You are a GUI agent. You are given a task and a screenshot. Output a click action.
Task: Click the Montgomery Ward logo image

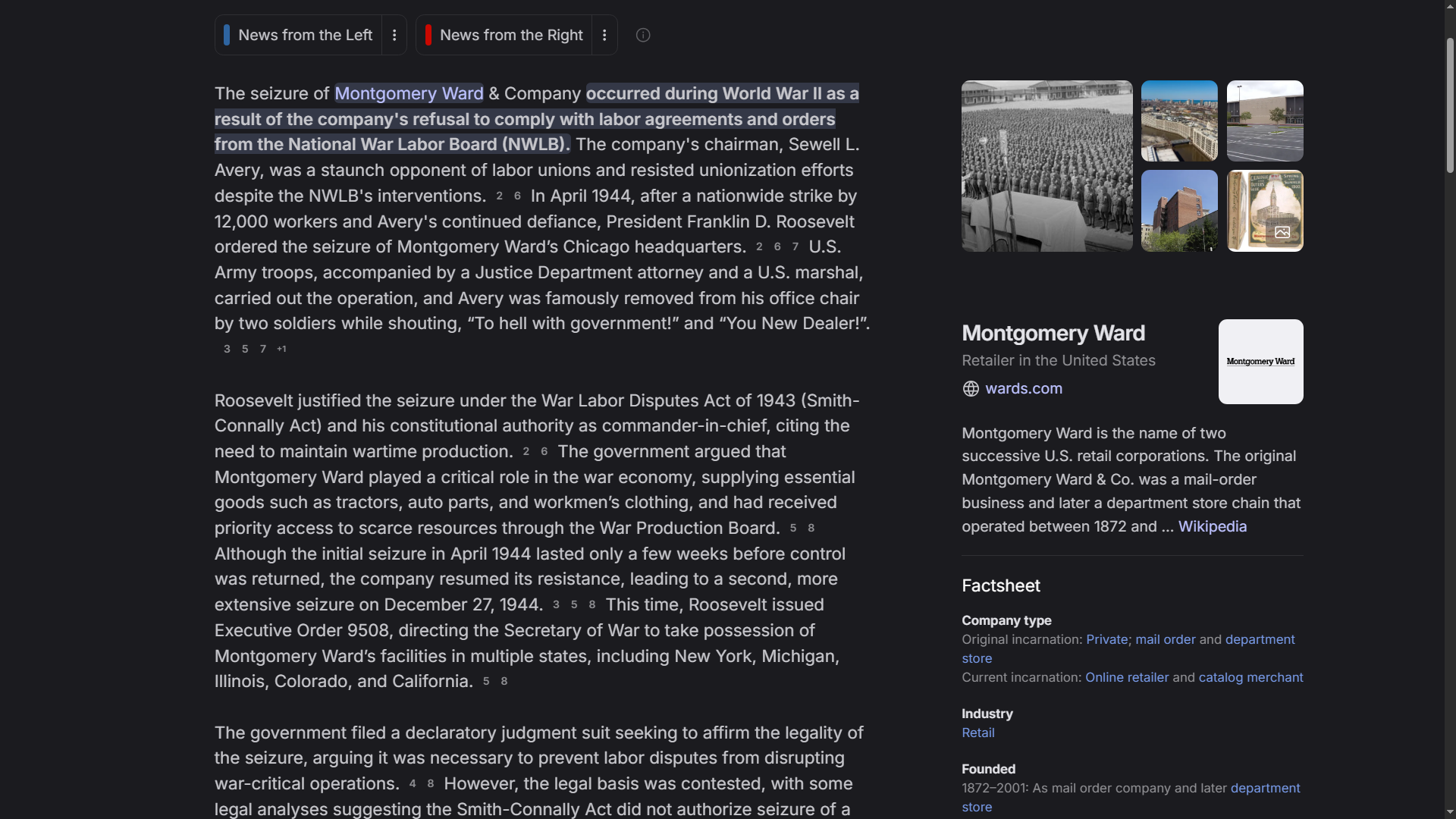coord(1260,362)
